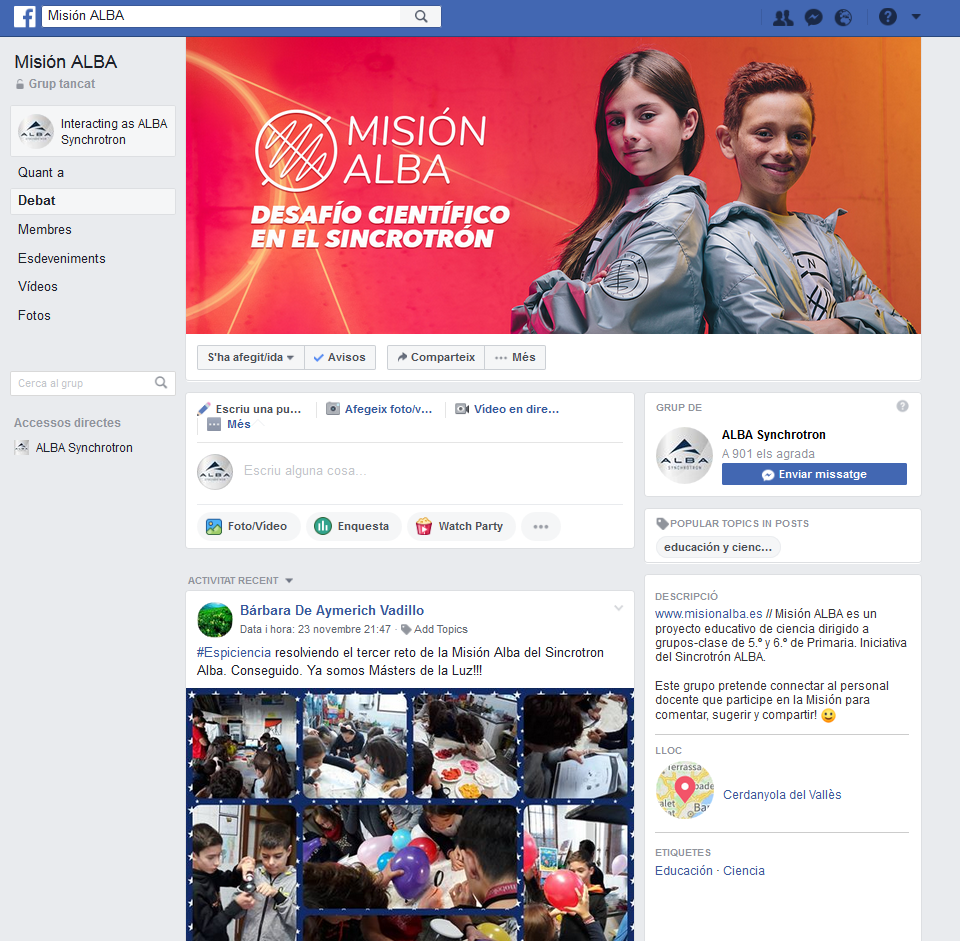Click the ALBA Synchrotron page logo
Screen dimensions: 960x941
(684, 456)
